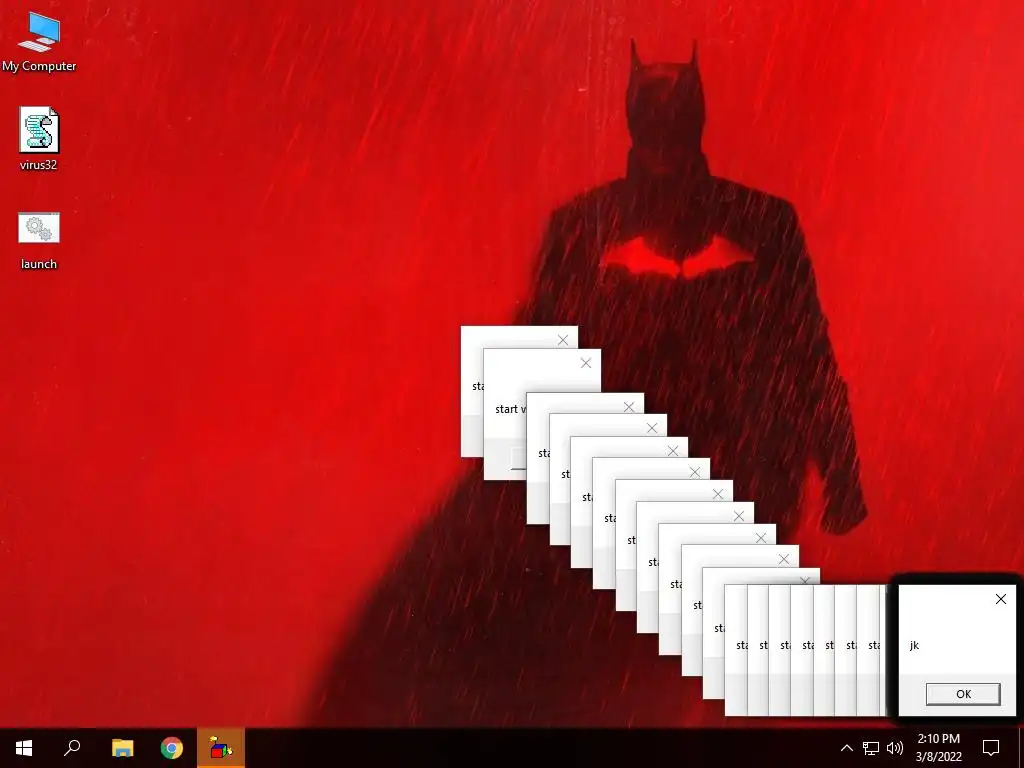Close the jk message dialog
Viewport: 1024px width, 768px height.
(x=1000, y=599)
